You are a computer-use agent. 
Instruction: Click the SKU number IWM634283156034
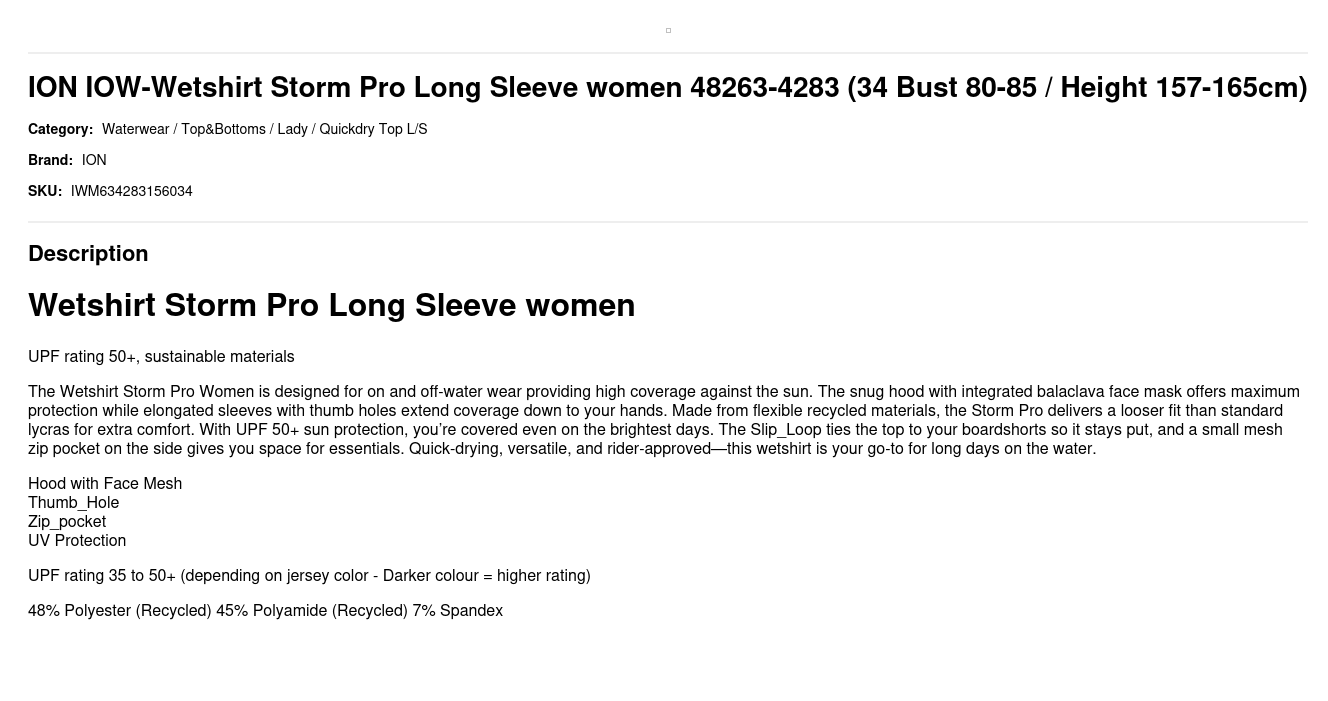point(131,191)
